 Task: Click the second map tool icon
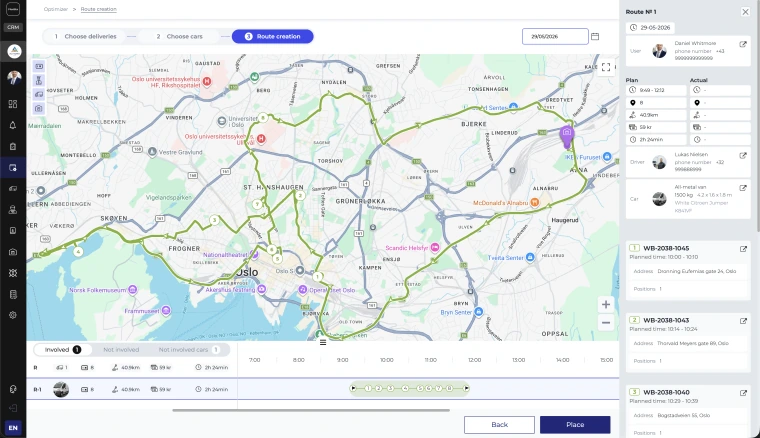[x=39, y=80]
